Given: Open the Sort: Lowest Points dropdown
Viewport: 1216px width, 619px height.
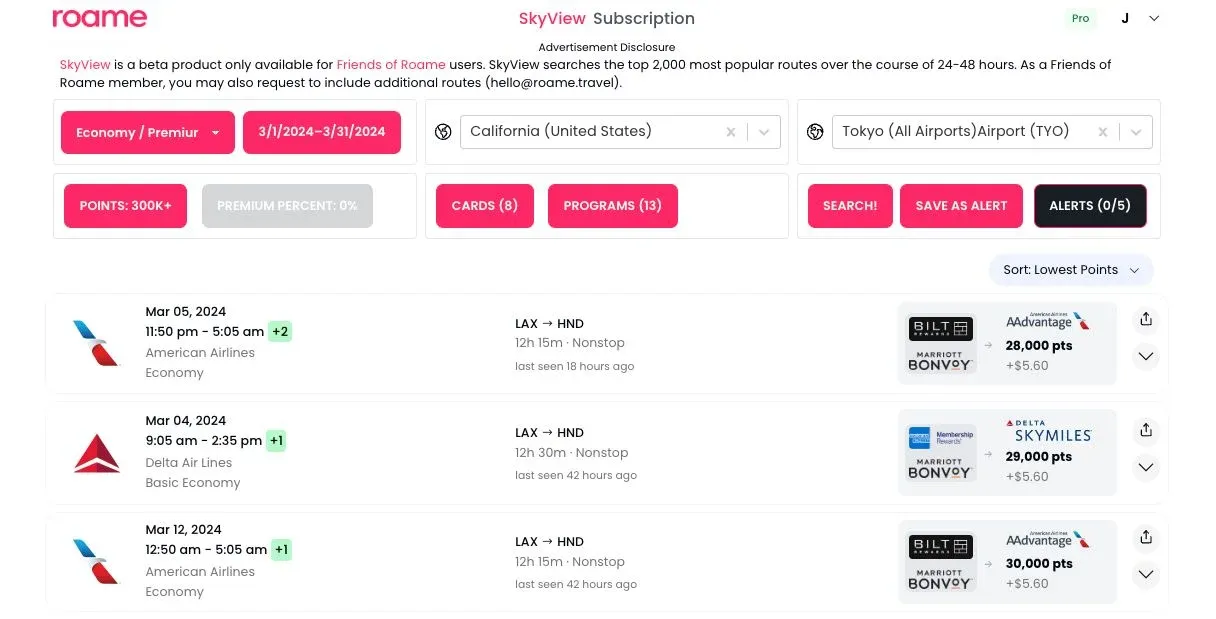Looking at the screenshot, I should coord(1071,270).
